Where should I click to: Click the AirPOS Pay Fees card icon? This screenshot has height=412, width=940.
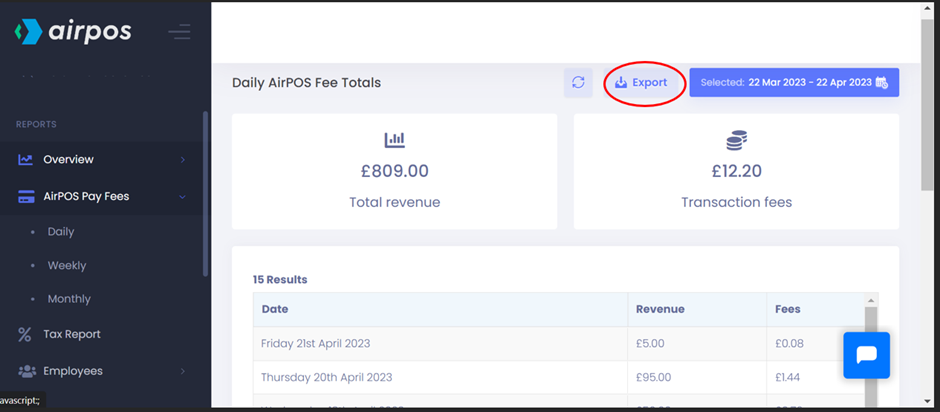coord(26,197)
